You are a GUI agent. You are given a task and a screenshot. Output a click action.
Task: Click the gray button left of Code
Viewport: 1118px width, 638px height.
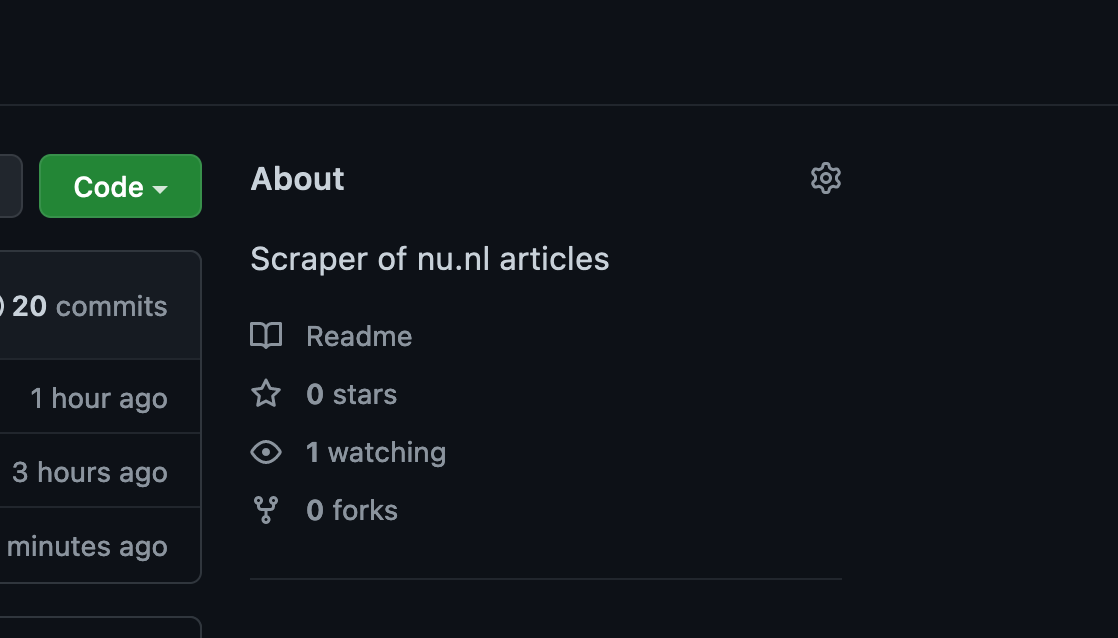[x=10, y=186]
